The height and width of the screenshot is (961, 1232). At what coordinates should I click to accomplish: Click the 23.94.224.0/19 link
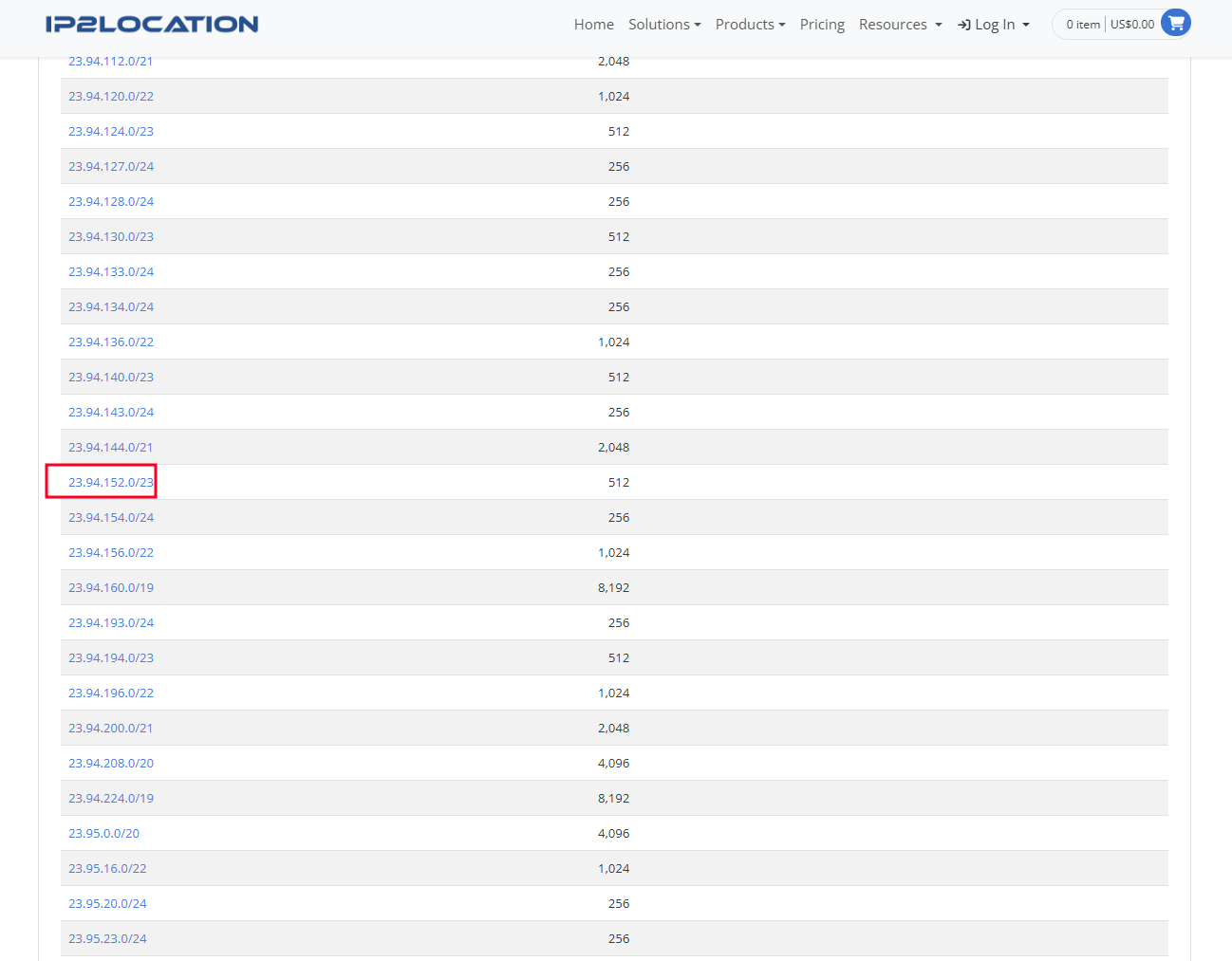pyautogui.click(x=110, y=798)
